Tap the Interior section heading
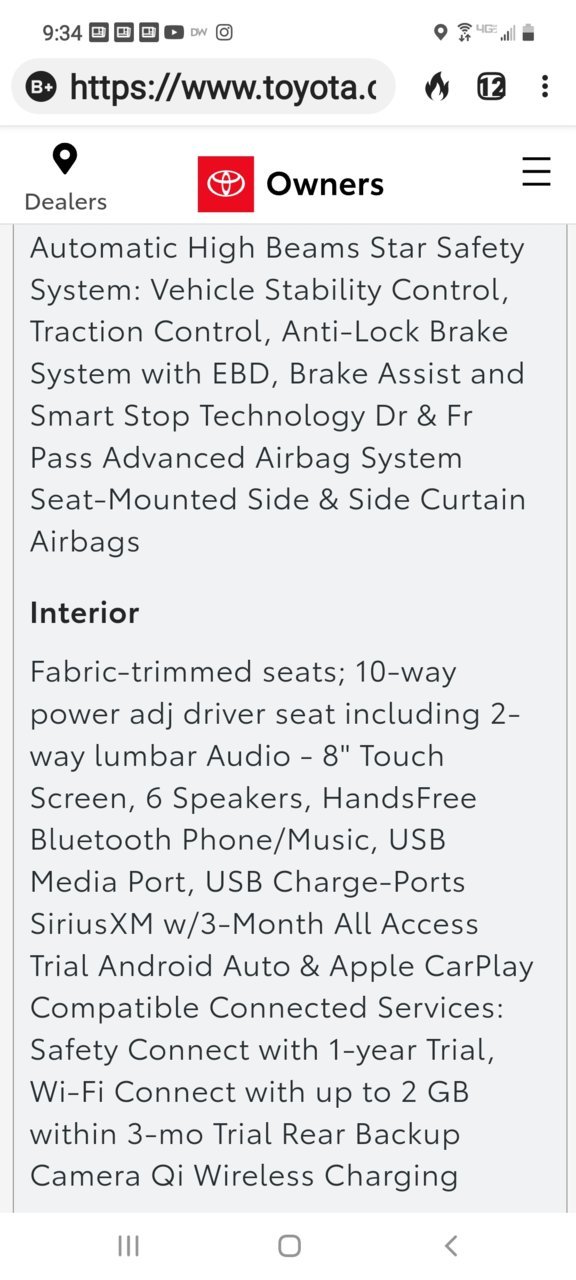This screenshot has height=1280, width=576. click(x=84, y=612)
